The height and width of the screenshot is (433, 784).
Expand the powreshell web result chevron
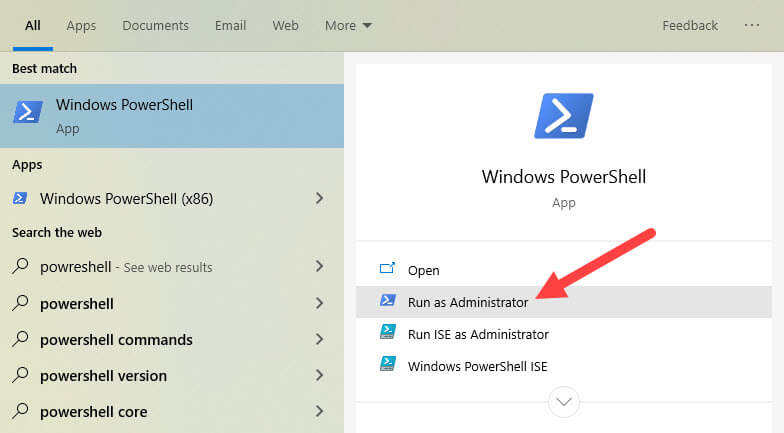tap(319, 266)
